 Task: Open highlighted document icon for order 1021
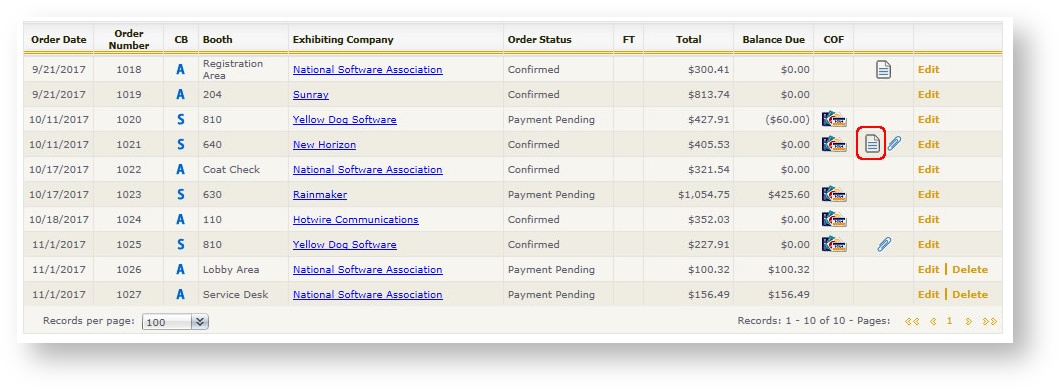click(873, 143)
